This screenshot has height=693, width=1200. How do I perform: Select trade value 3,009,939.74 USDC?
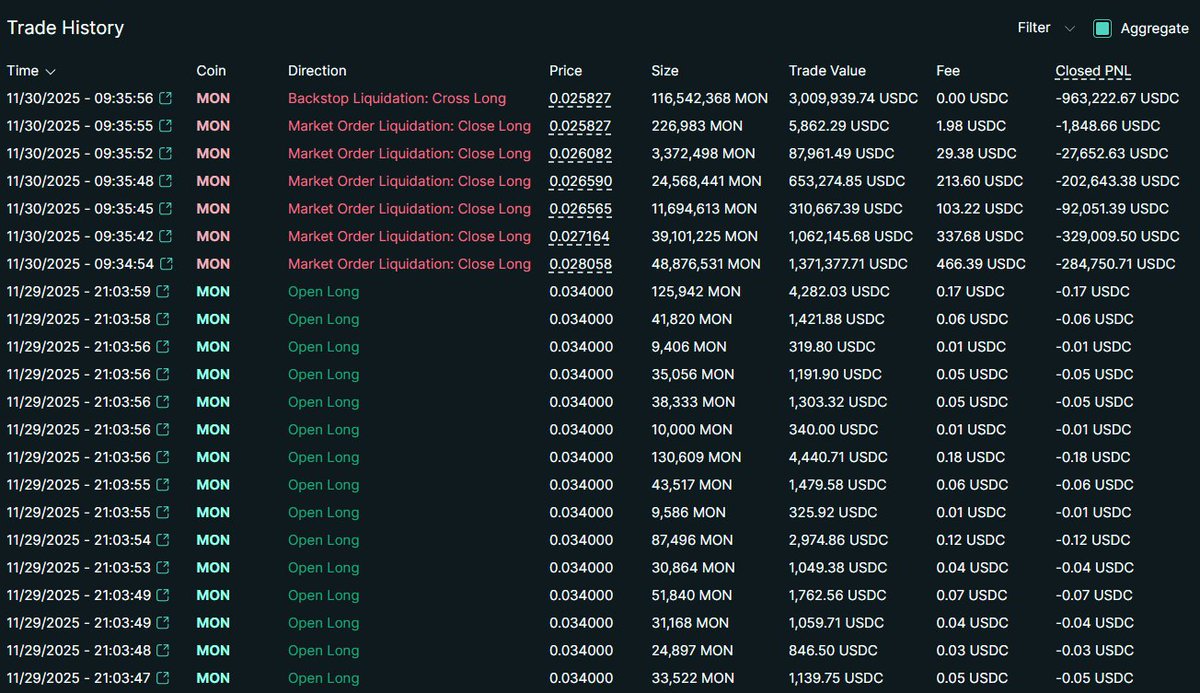(x=855, y=98)
